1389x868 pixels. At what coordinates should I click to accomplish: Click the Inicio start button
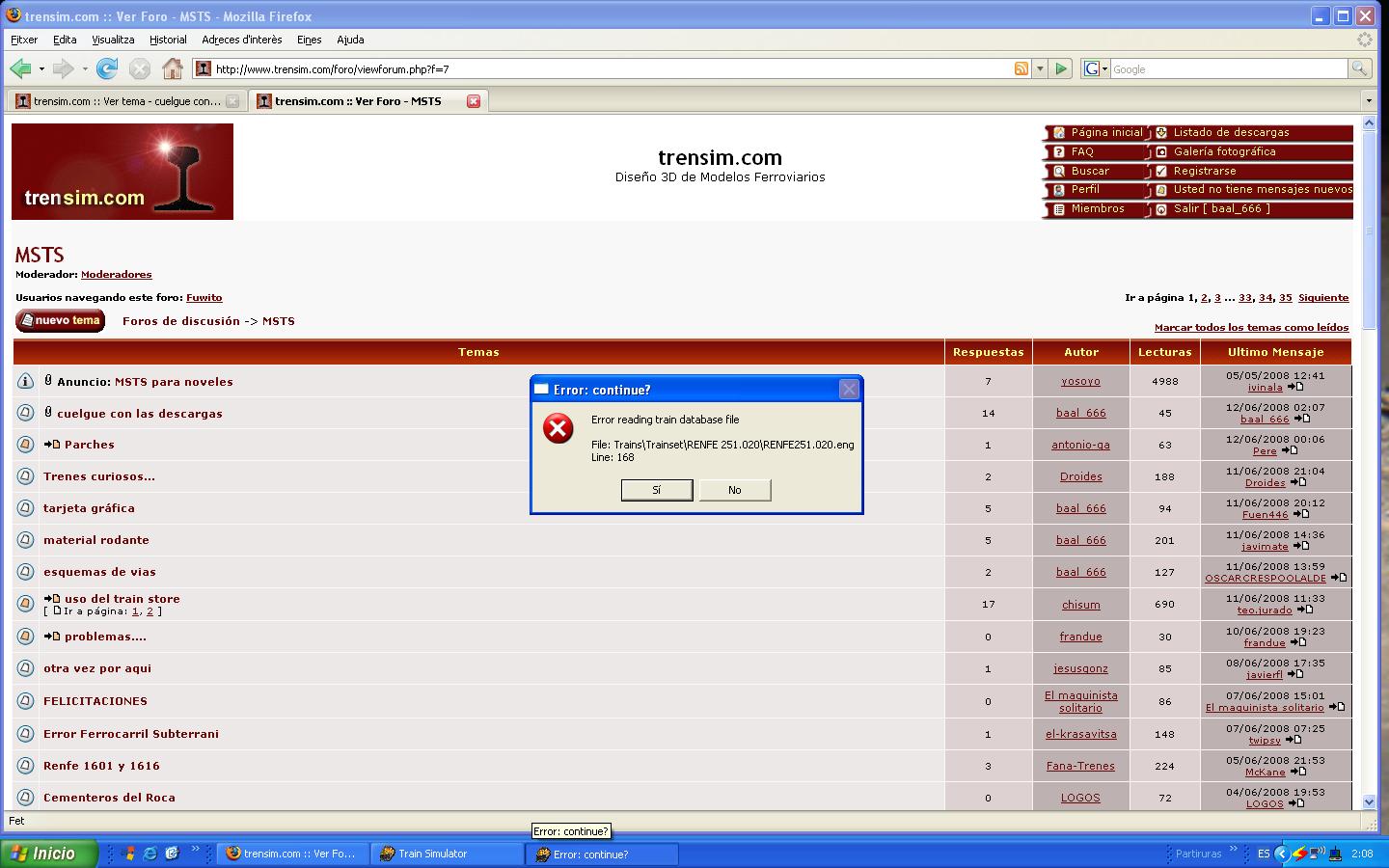[49, 854]
